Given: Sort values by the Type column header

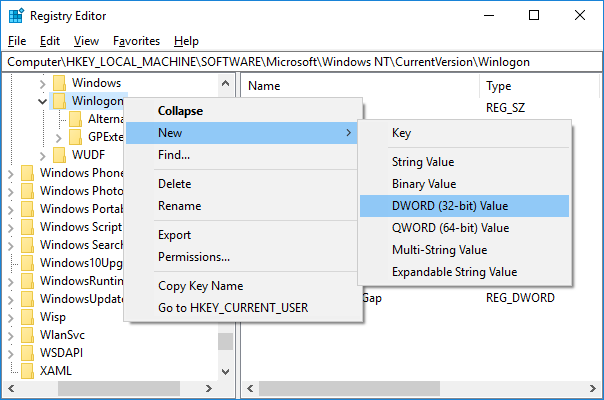Looking at the screenshot, I should click(498, 86).
